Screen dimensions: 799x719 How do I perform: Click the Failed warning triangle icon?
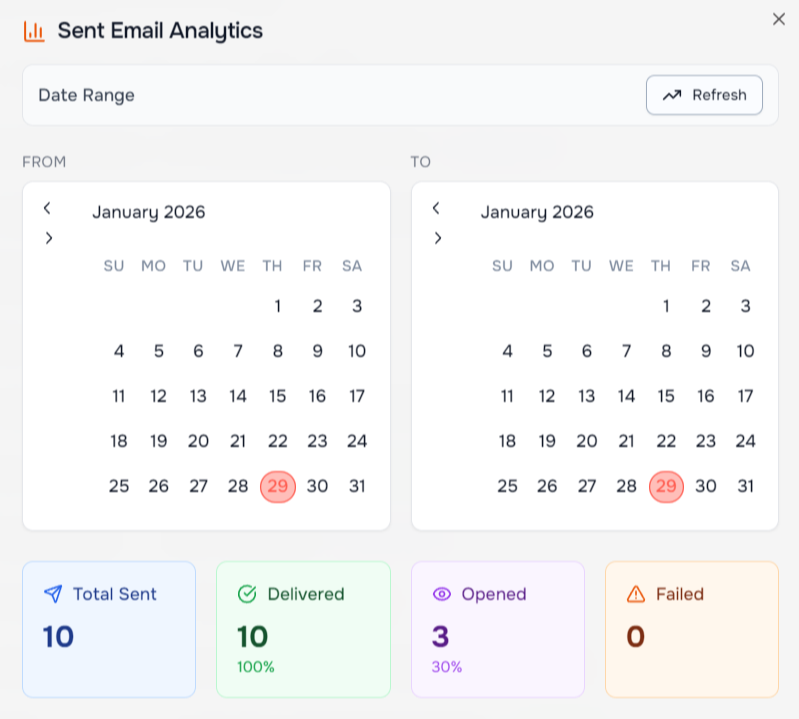pyautogui.click(x=636, y=594)
